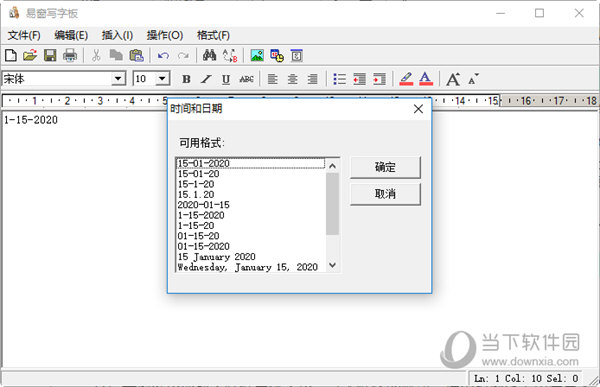Viewport: 600px width, 387px height.
Task: Click the 1-15-2020 text in document
Action: tap(31, 120)
